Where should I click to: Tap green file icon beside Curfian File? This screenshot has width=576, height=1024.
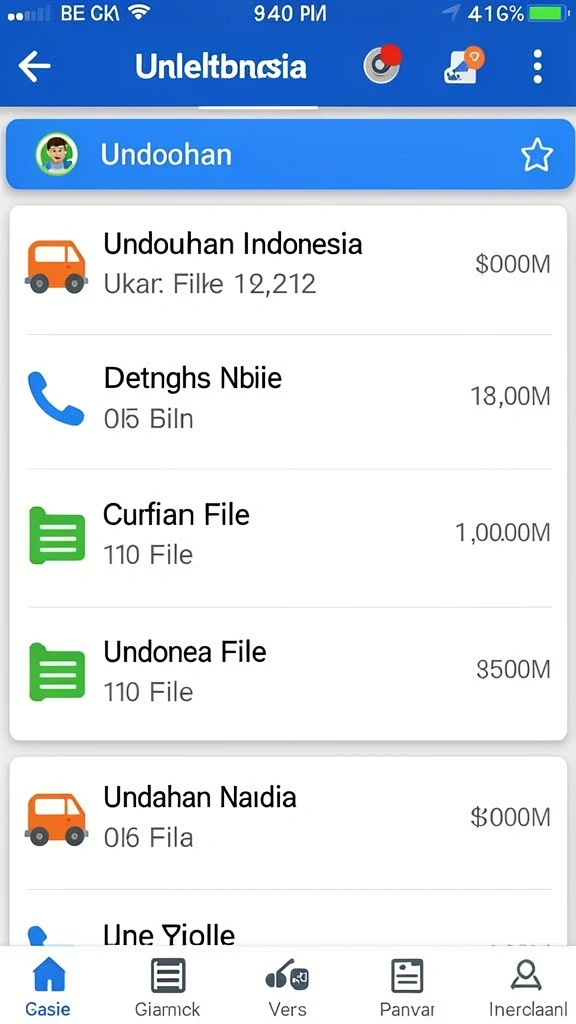pyautogui.click(x=57, y=536)
